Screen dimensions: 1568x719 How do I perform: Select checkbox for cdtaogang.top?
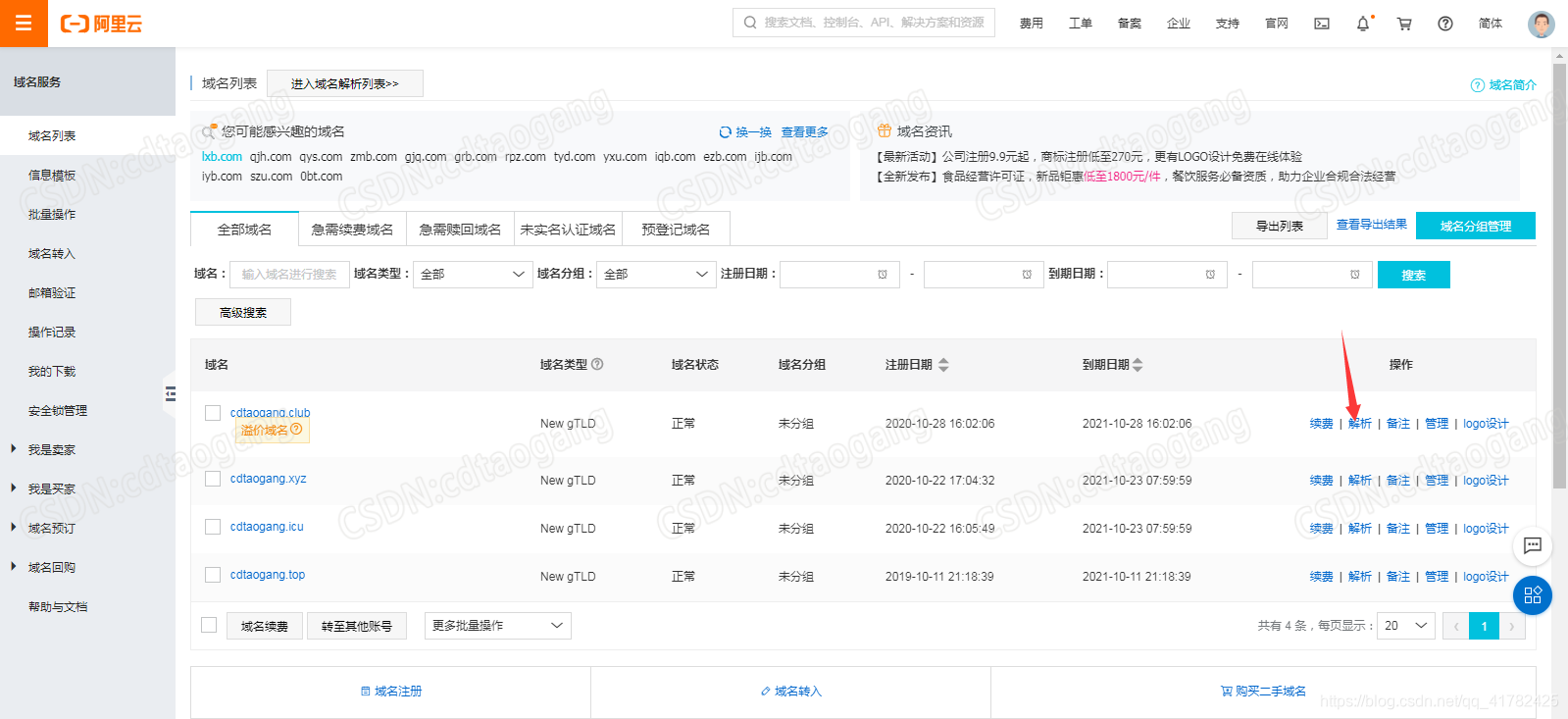tap(213, 575)
